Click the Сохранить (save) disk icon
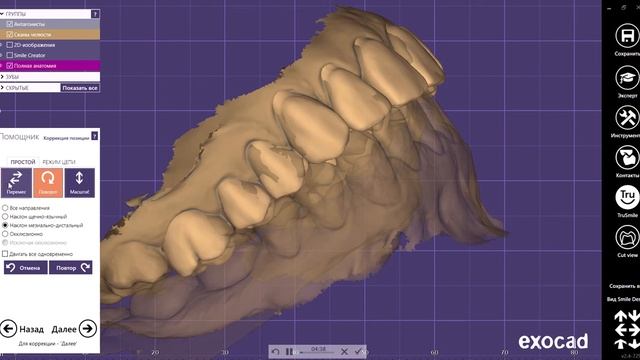 [627, 36]
